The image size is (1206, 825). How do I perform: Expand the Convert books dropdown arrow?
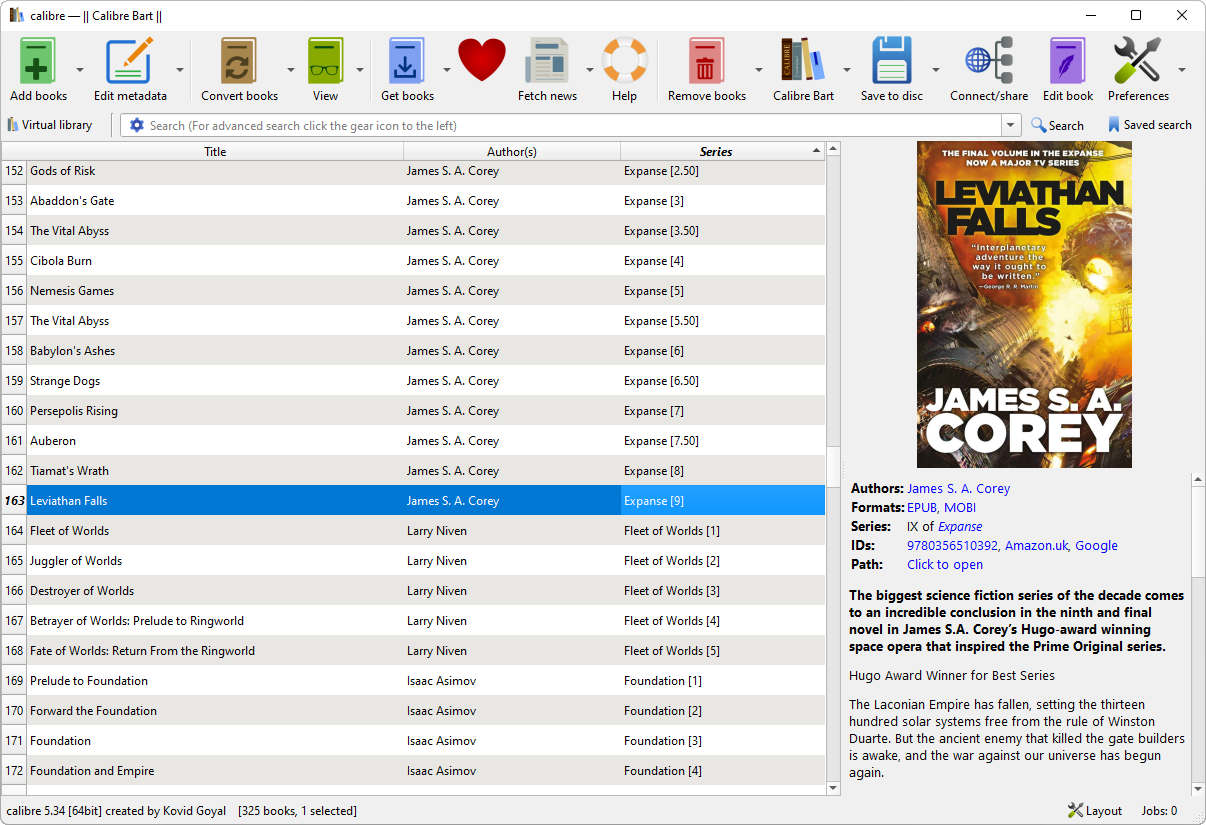pos(291,70)
